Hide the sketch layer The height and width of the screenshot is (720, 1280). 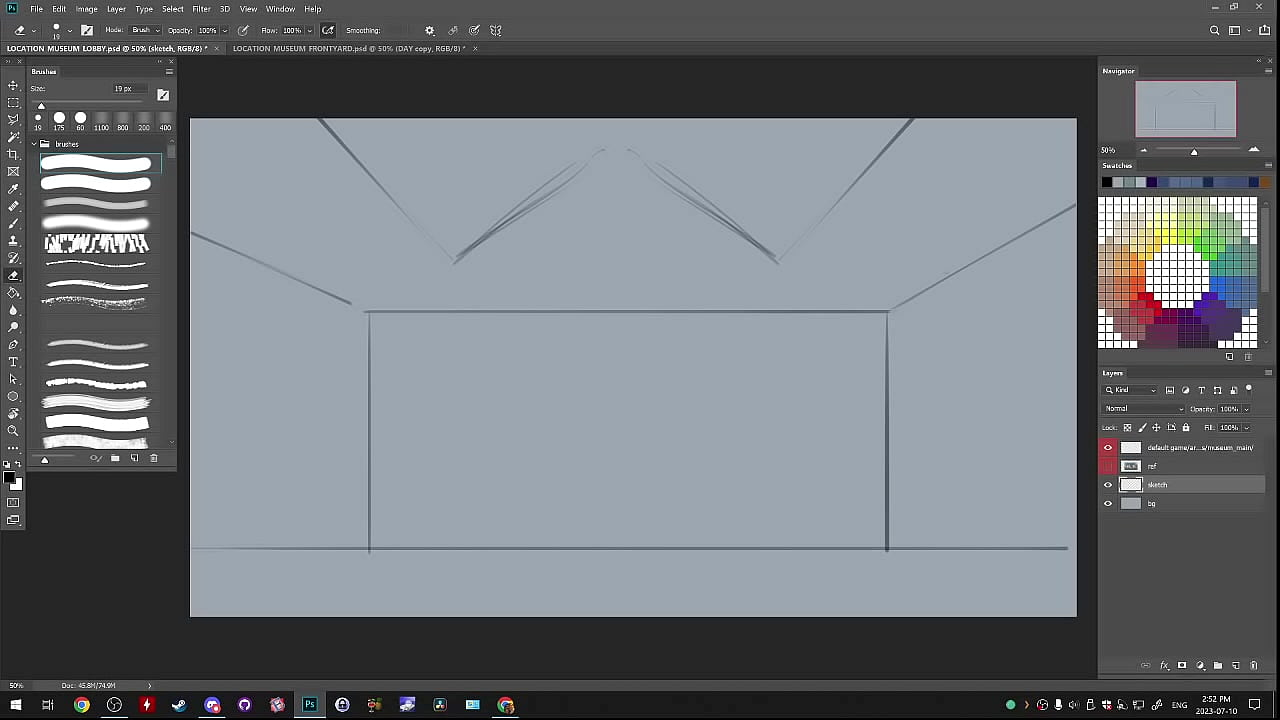click(1107, 485)
